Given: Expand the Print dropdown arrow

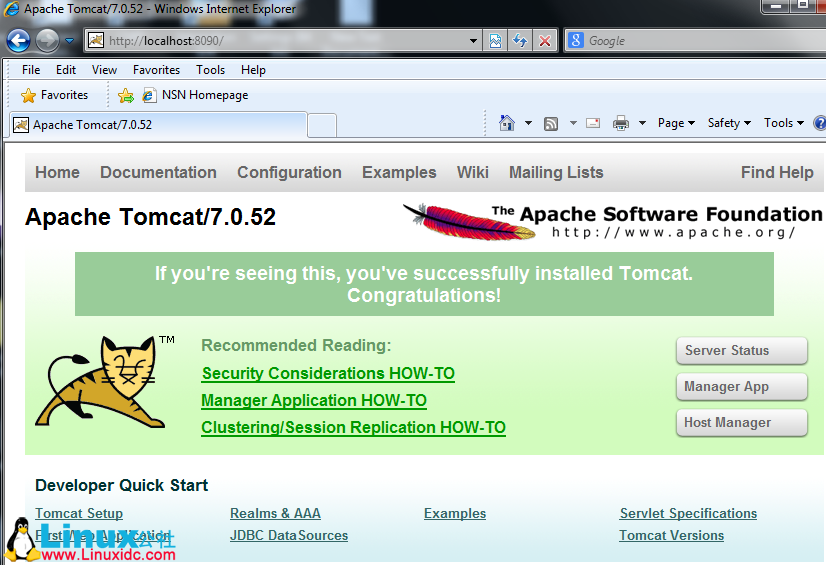Looking at the screenshot, I should click(642, 123).
